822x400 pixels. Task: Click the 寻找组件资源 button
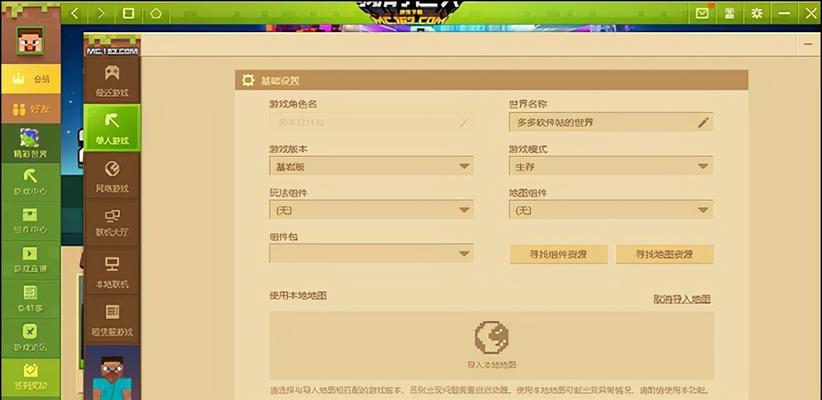click(x=558, y=254)
